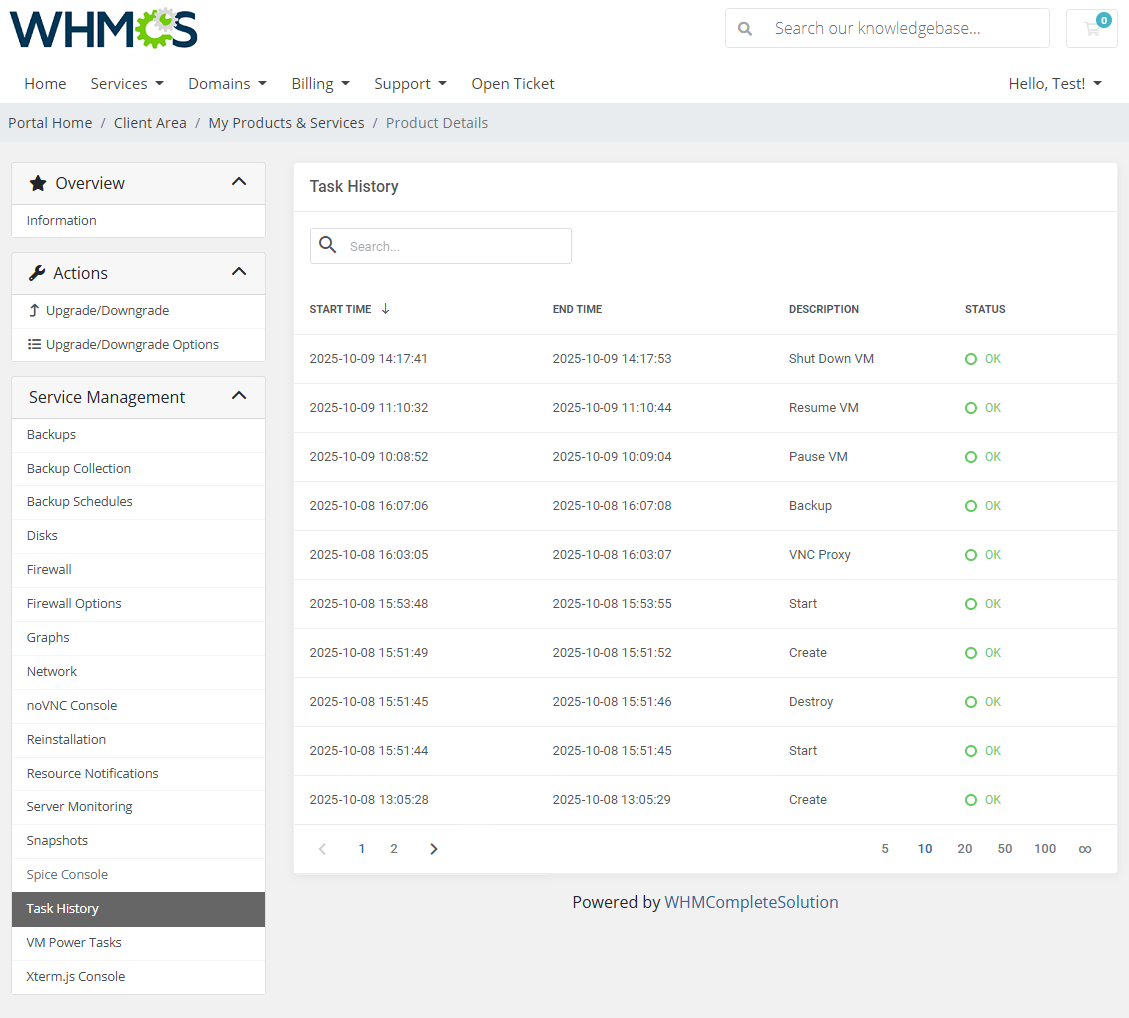Open Backup Schedules page
The image size is (1129, 1018).
tap(138, 501)
